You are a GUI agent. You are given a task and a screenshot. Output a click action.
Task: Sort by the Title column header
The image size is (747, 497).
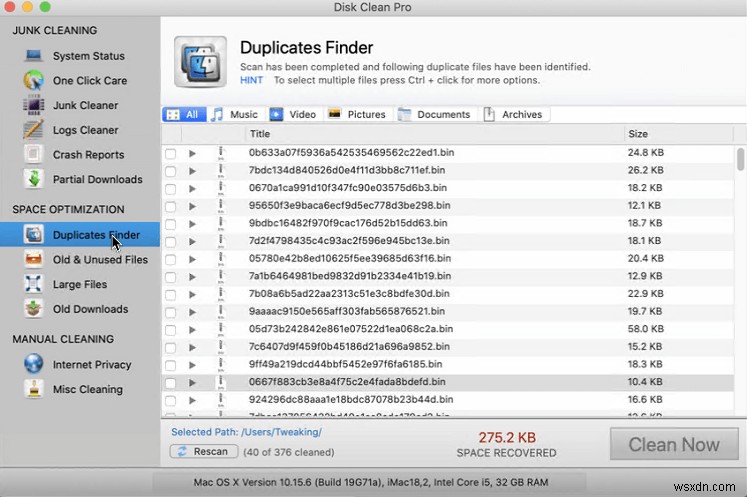pos(434,134)
